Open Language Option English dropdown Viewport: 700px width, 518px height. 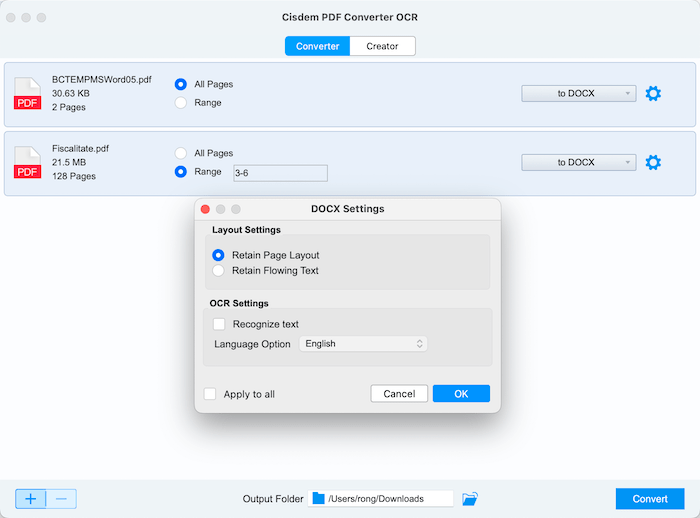[363, 344]
